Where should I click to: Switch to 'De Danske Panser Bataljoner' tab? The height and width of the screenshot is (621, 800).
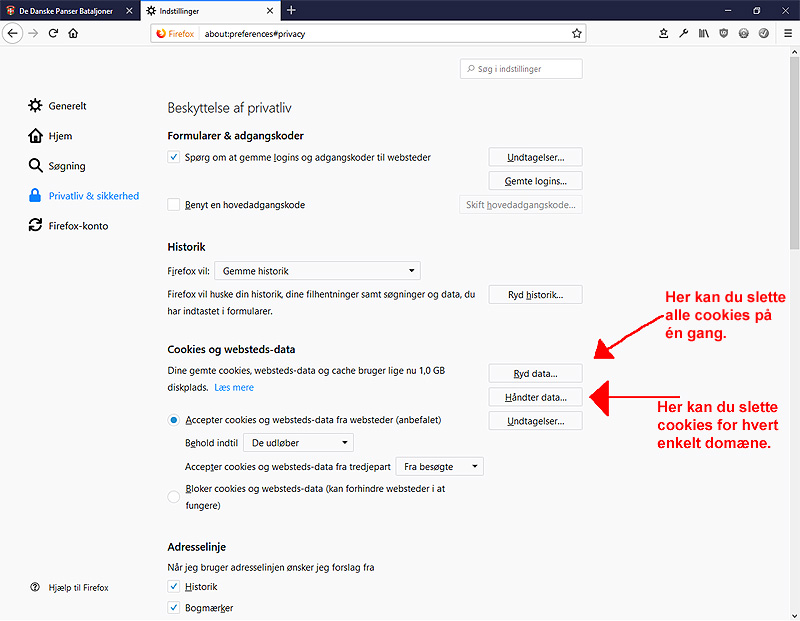[65, 10]
